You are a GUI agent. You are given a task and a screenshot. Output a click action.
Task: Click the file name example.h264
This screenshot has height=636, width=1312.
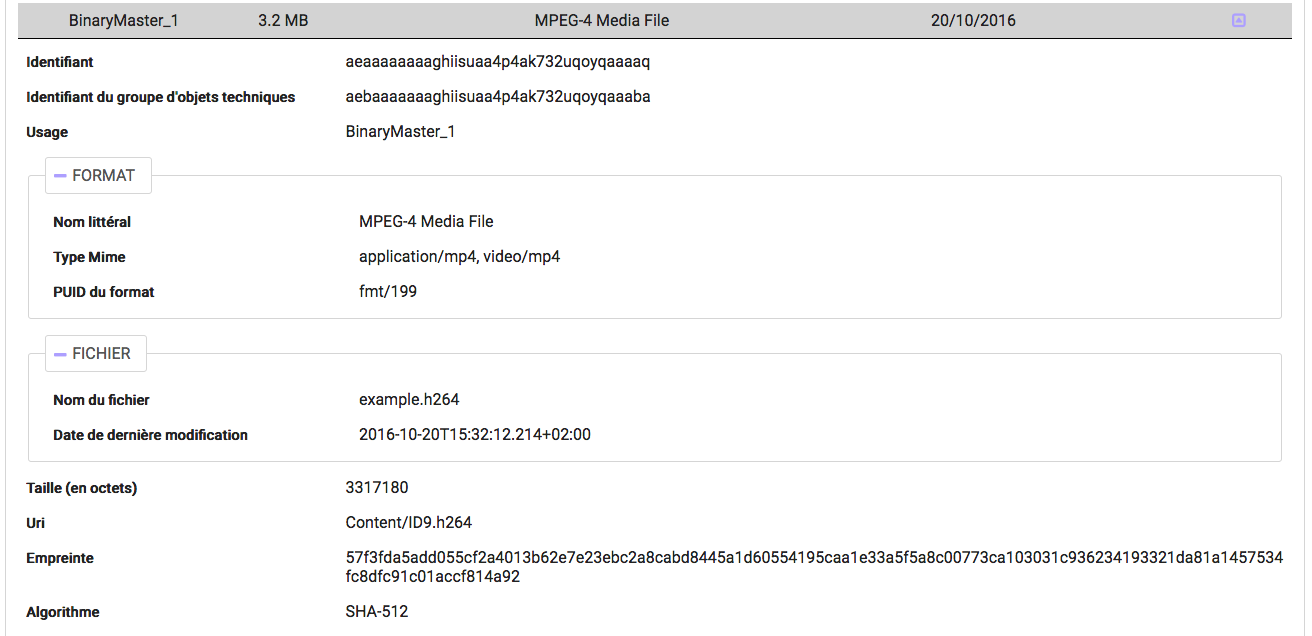409,400
